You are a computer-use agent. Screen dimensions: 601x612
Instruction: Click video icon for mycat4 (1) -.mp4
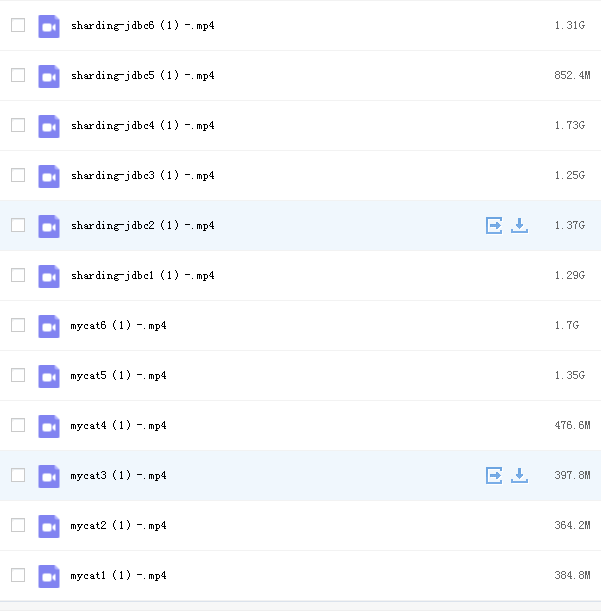tap(49, 426)
